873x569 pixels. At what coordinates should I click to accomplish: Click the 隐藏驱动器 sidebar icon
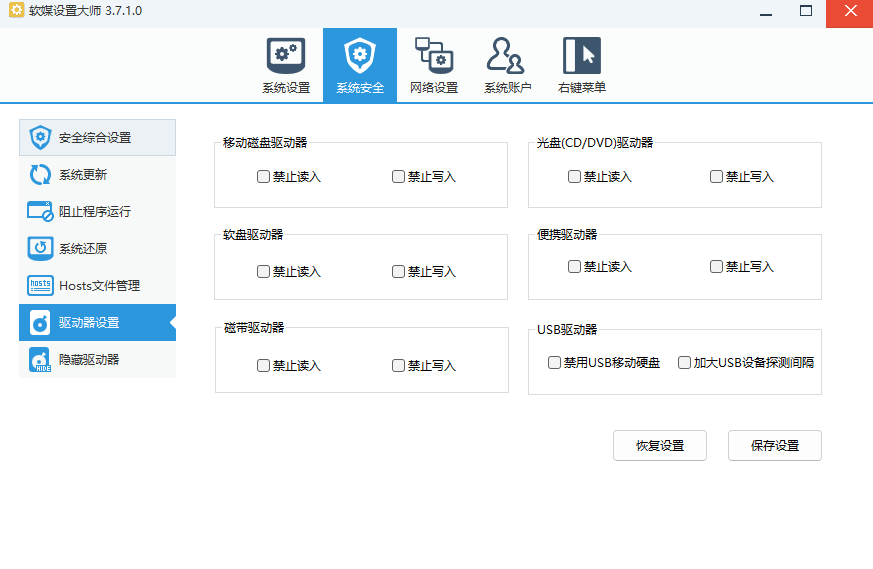(40, 360)
